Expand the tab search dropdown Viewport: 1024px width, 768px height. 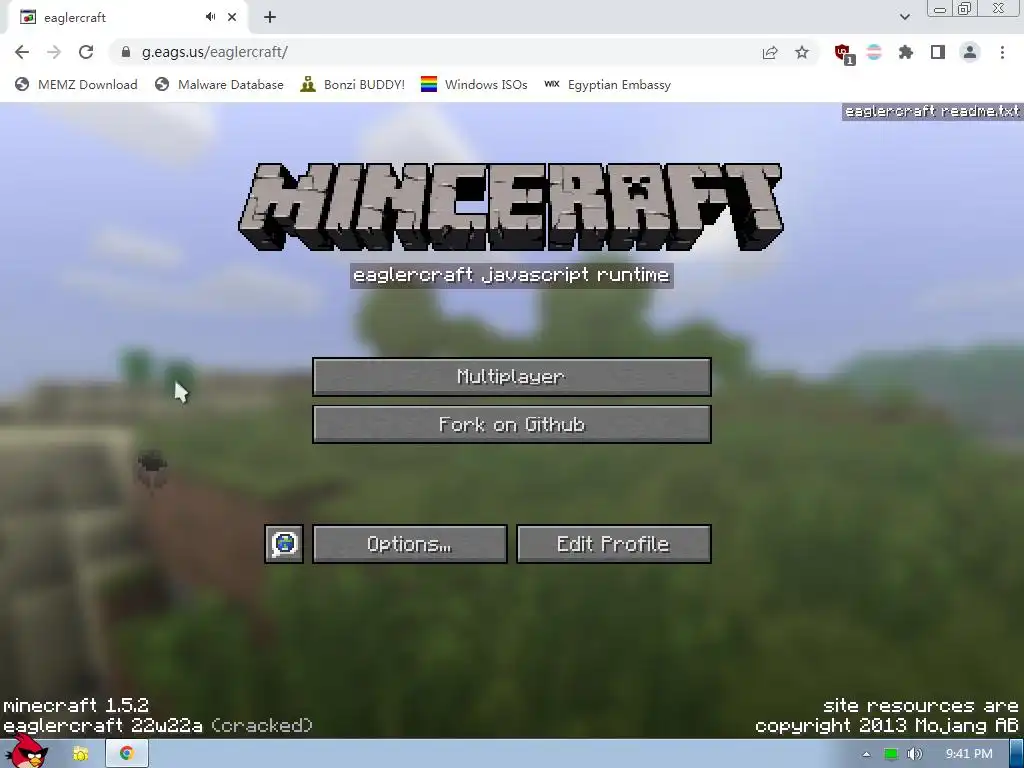pos(904,17)
